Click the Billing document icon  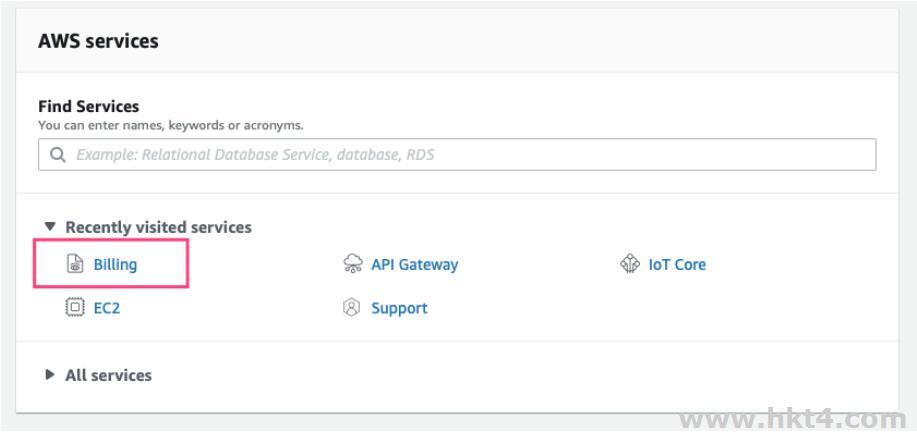(x=75, y=264)
